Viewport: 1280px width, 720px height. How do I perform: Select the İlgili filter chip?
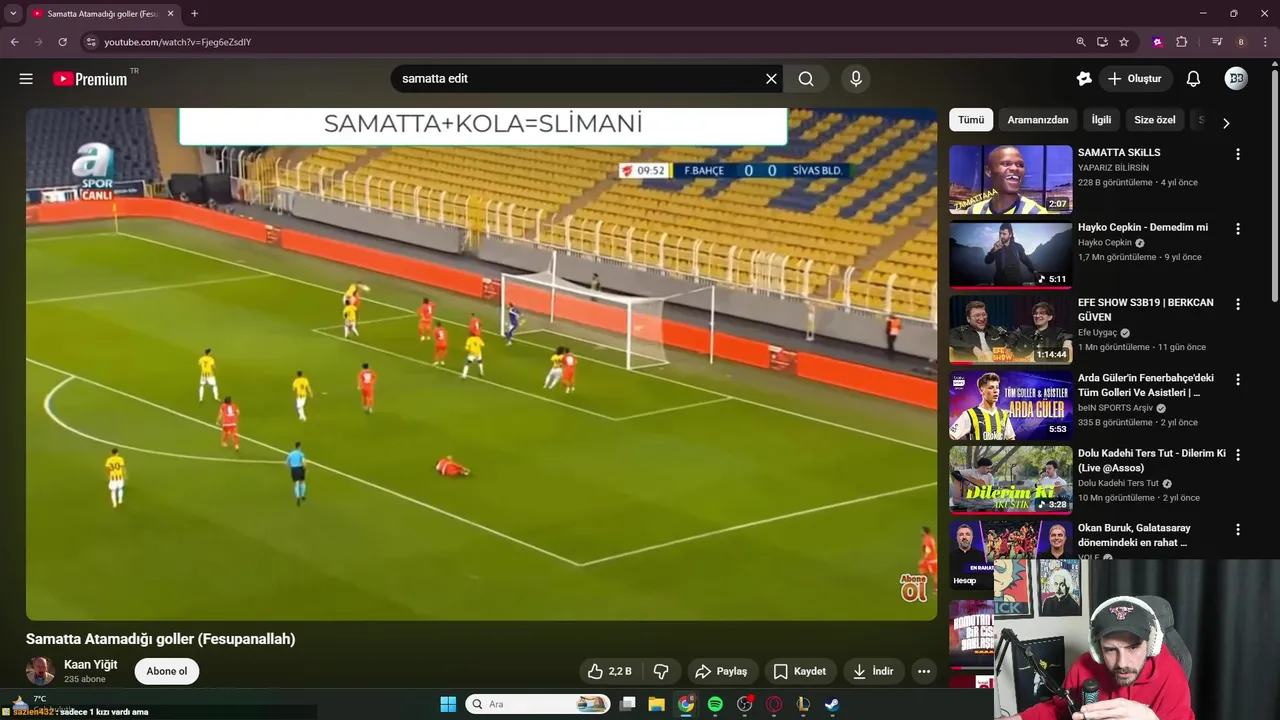tap(1101, 120)
